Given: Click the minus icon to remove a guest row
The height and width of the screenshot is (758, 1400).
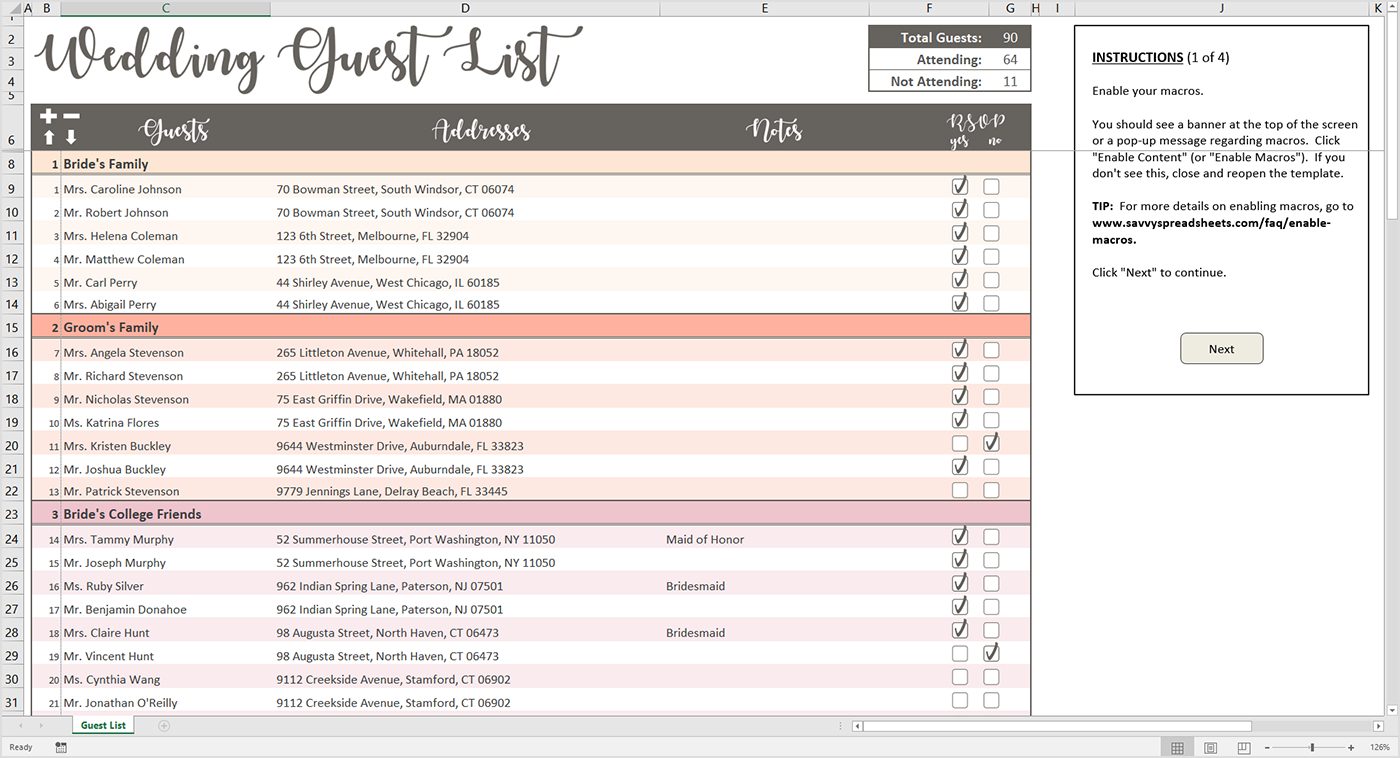Looking at the screenshot, I should pyautogui.click(x=71, y=117).
